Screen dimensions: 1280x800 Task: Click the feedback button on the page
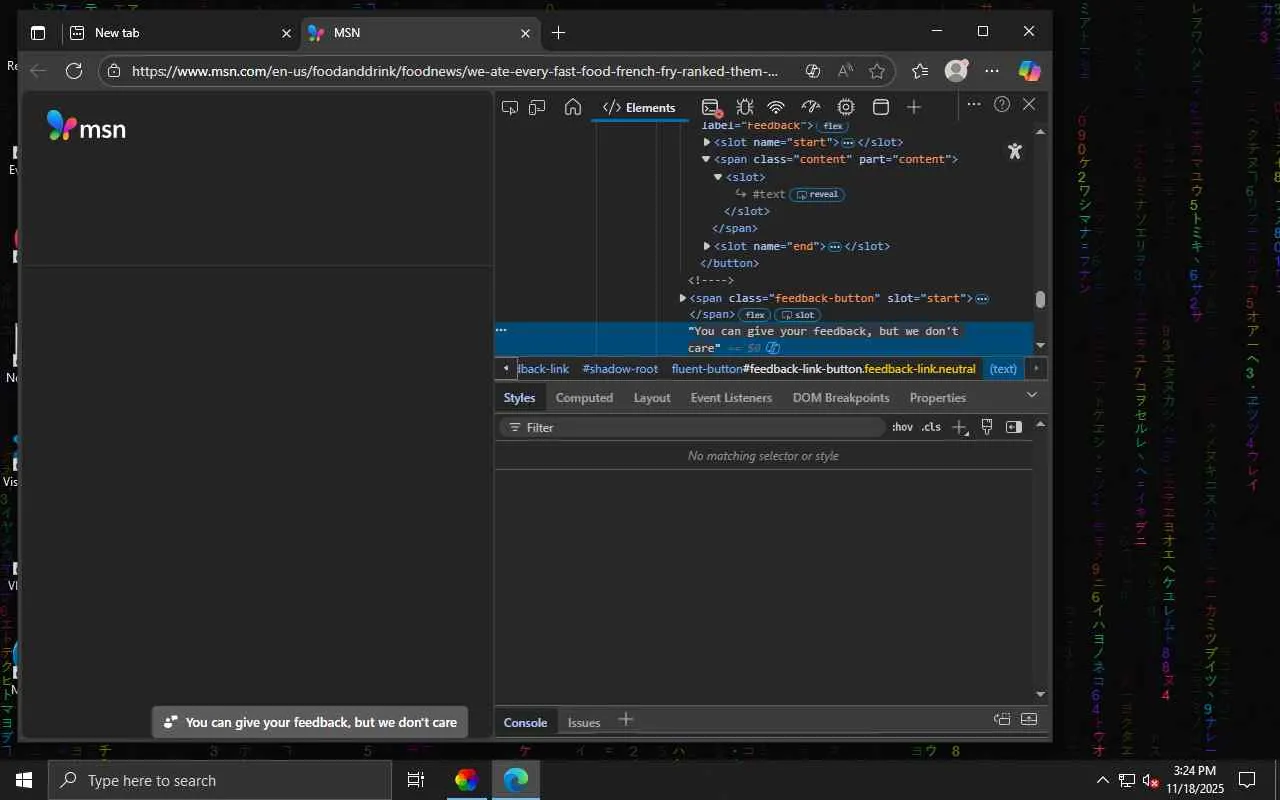coord(310,722)
